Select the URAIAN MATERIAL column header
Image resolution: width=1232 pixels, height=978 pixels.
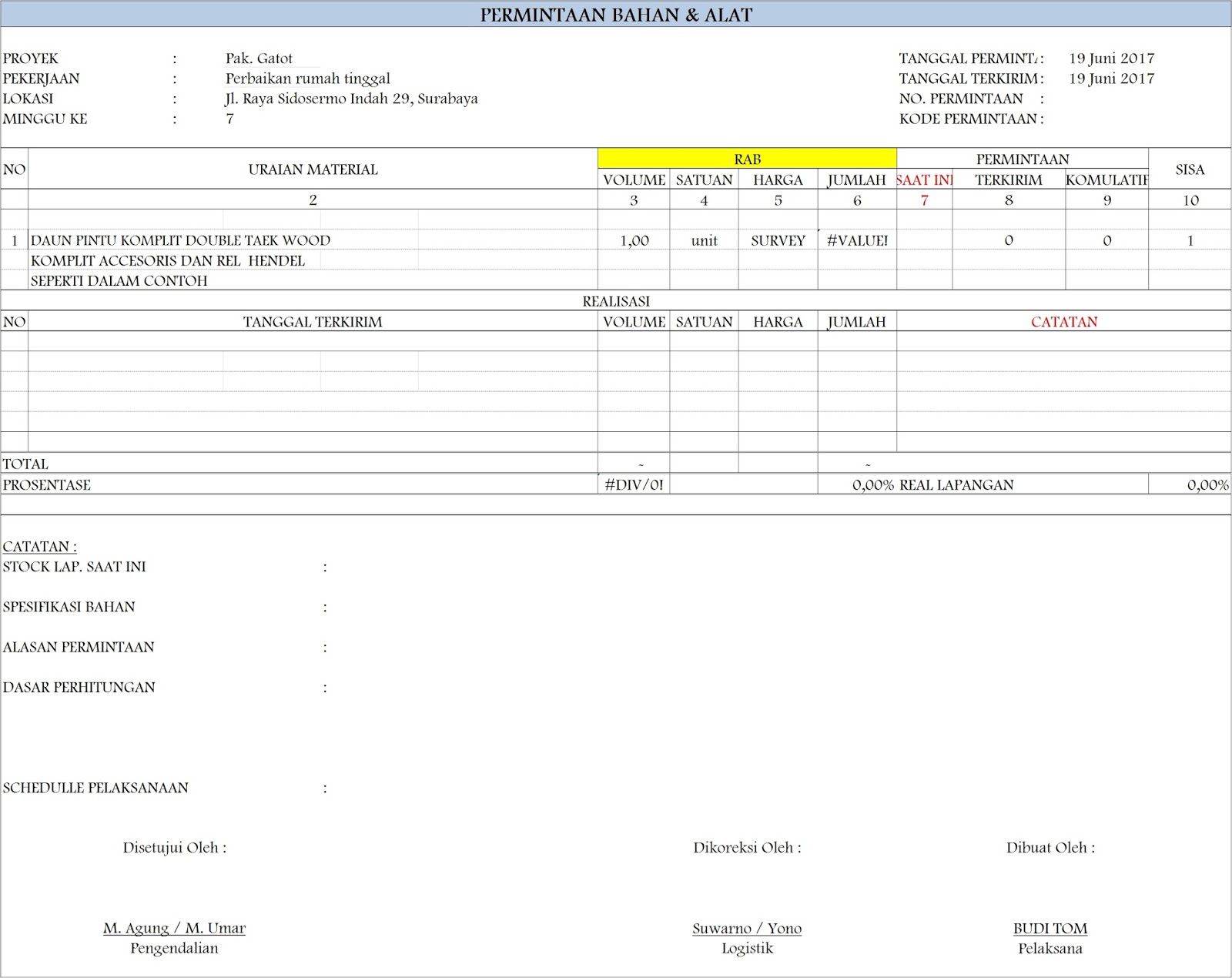coord(313,169)
